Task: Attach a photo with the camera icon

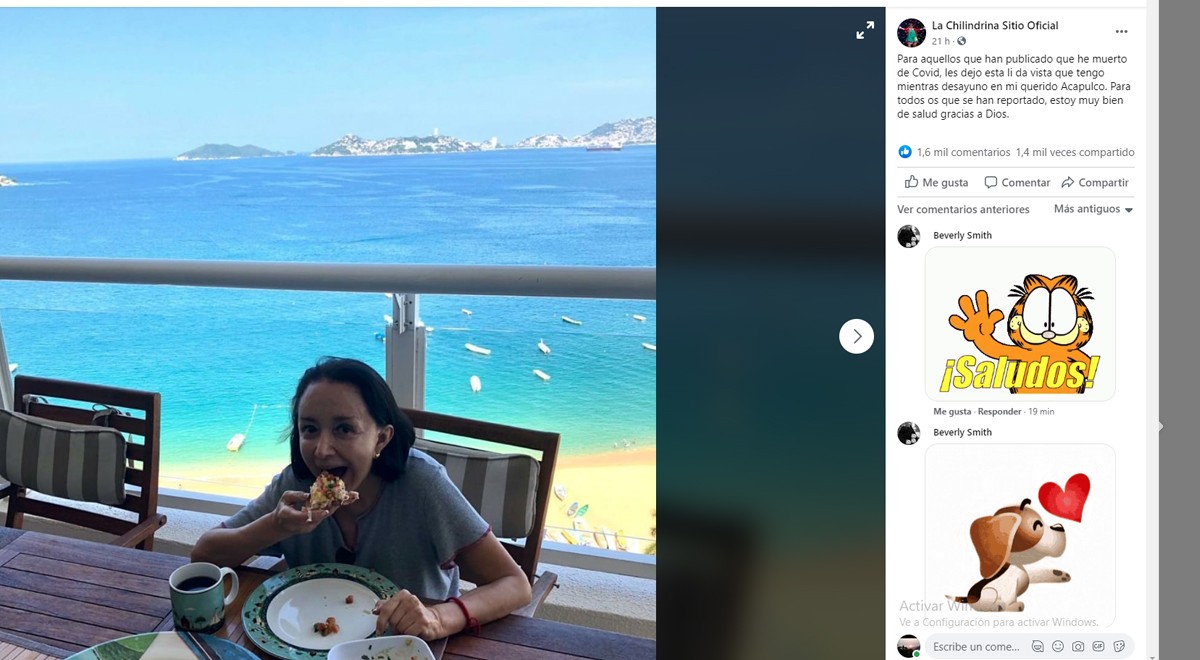Action: 1078,647
